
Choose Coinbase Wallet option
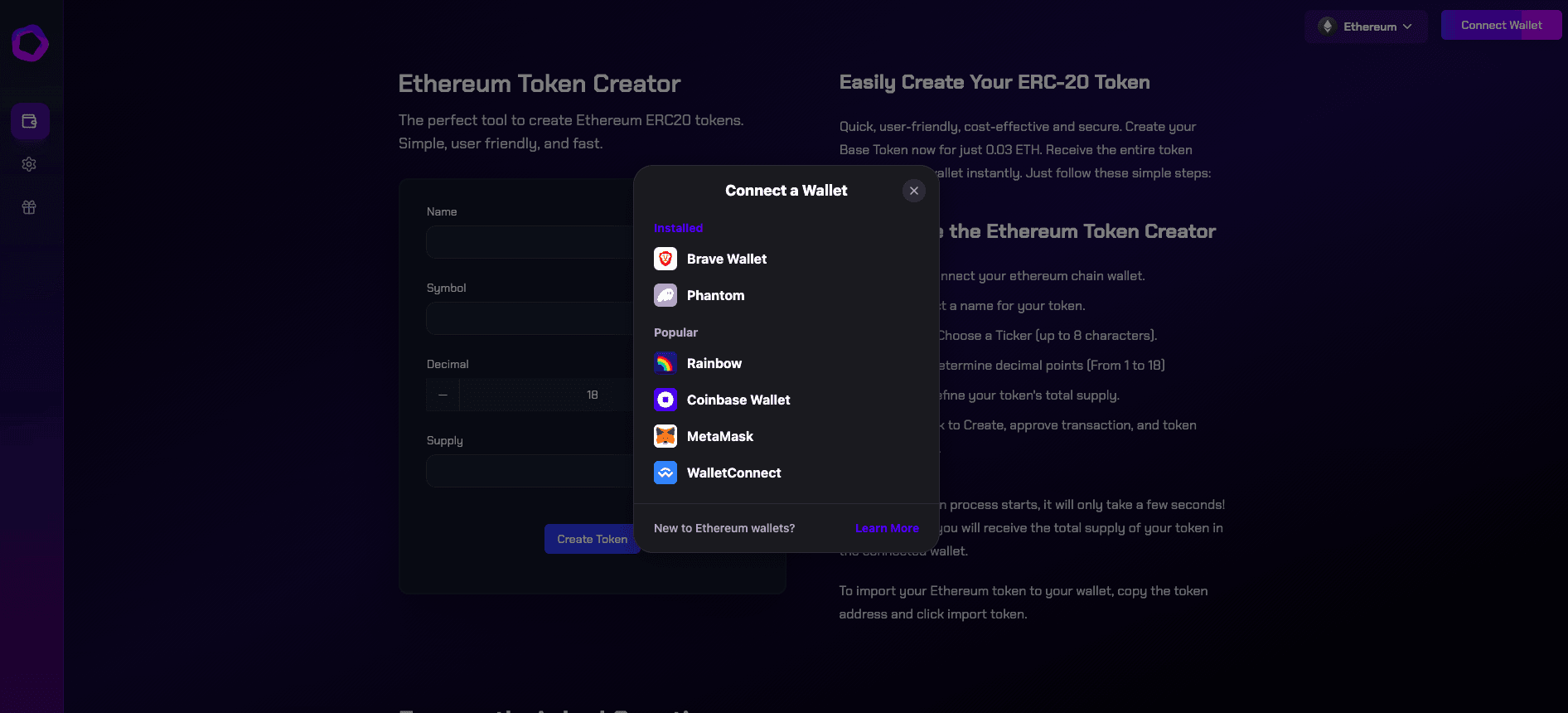point(786,400)
